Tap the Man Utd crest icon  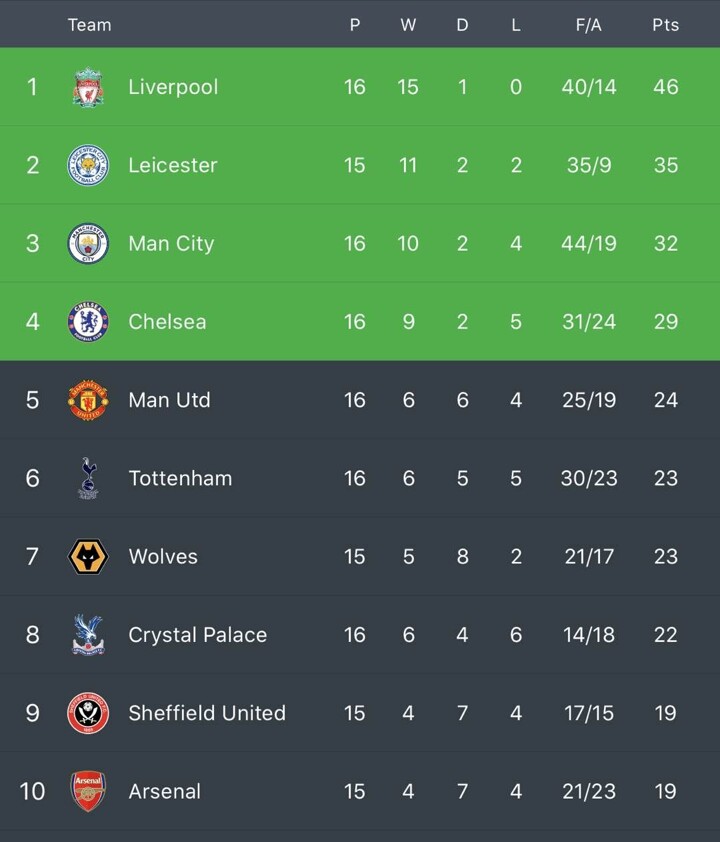[88, 400]
